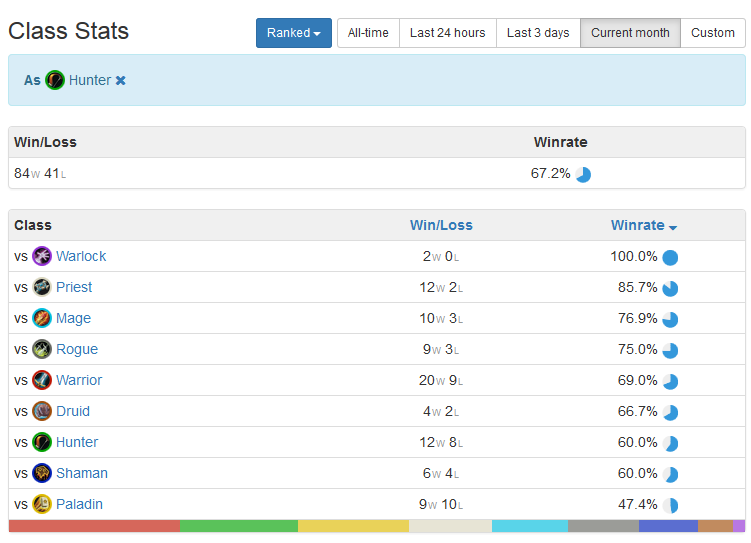Screen dimensions: 751x543
Task: Click the Hunter filter label
Action: (x=90, y=80)
